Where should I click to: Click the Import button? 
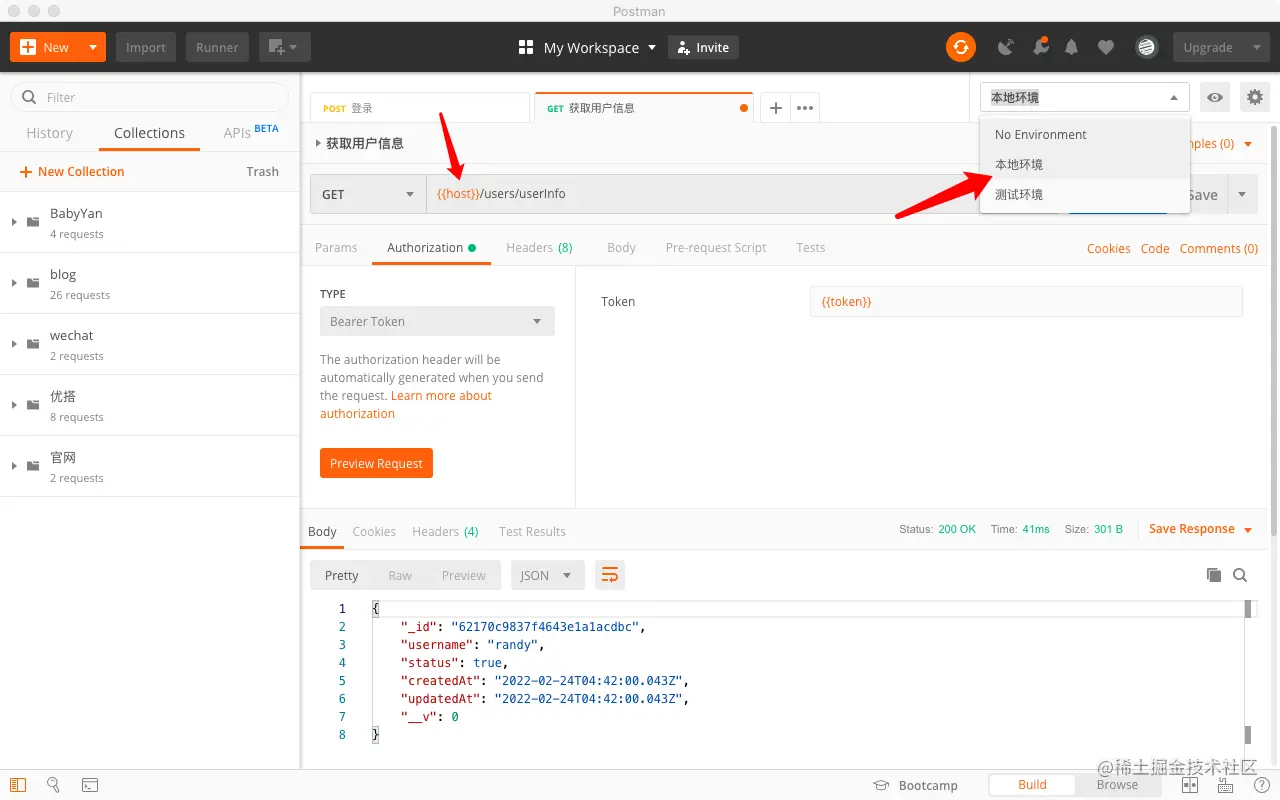point(146,47)
